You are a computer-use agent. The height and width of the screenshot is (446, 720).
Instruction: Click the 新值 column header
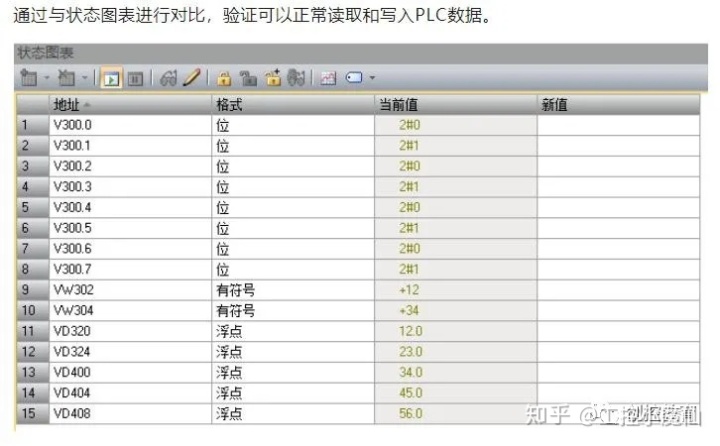pyautogui.click(x=619, y=105)
